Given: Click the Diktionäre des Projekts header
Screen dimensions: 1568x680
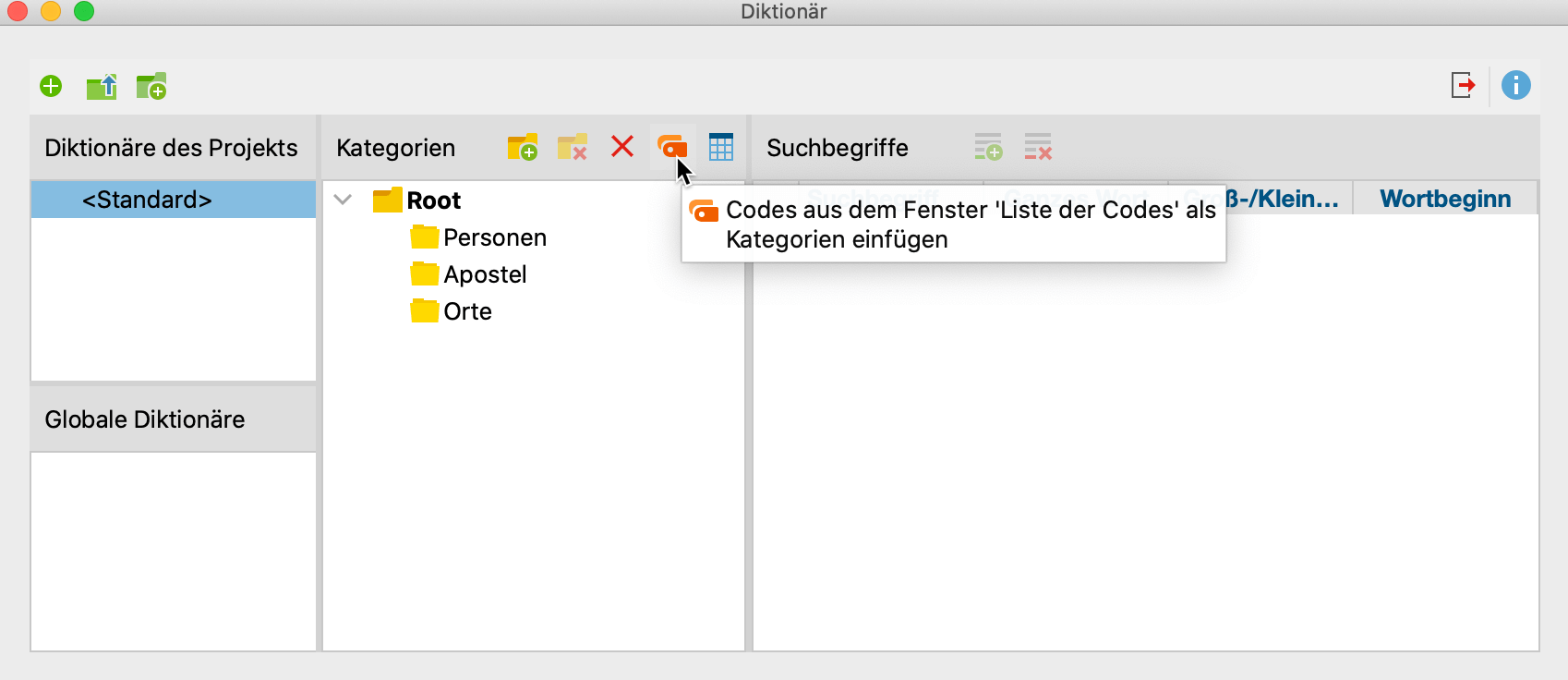Looking at the screenshot, I should click(174, 148).
